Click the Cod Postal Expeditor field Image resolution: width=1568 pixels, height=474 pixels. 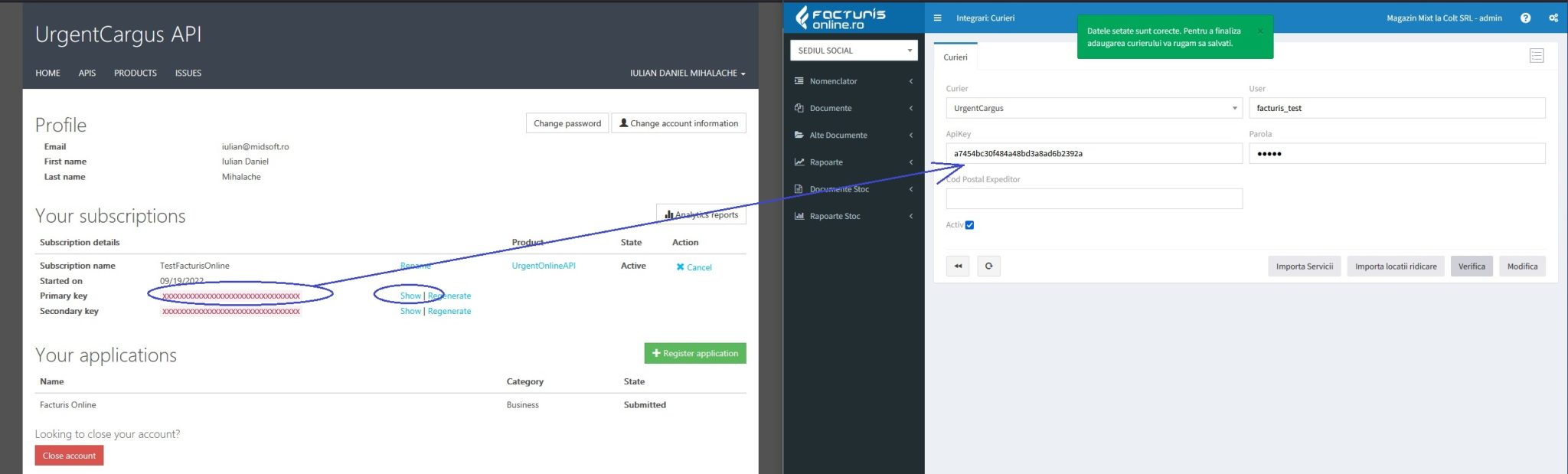click(x=1094, y=198)
